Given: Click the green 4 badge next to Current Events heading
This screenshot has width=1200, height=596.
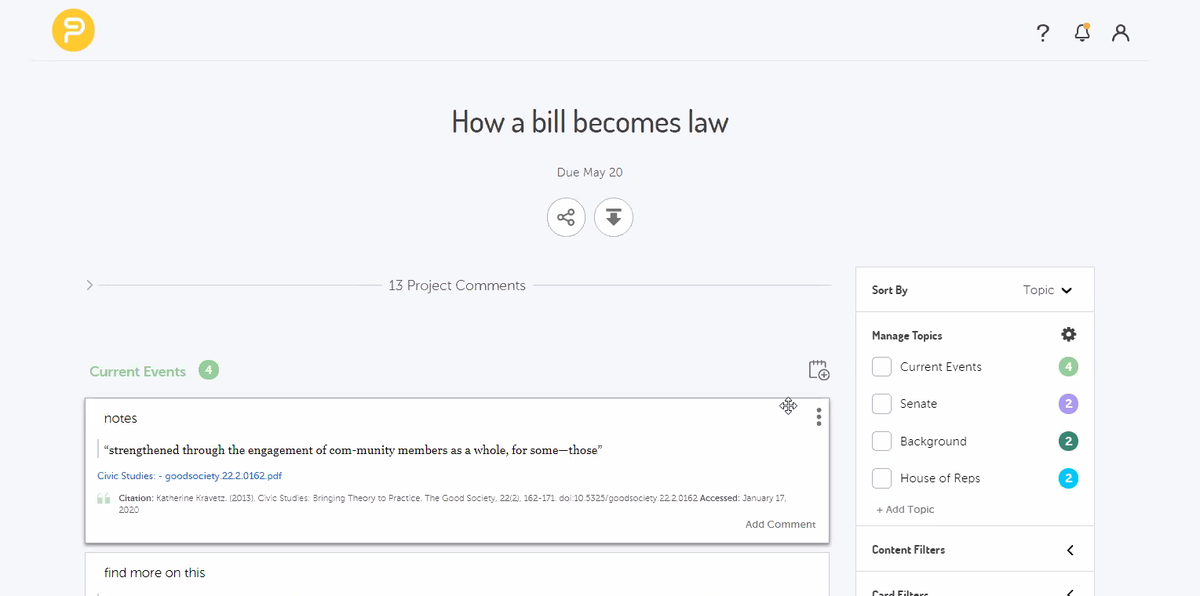Looking at the screenshot, I should (208, 370).
